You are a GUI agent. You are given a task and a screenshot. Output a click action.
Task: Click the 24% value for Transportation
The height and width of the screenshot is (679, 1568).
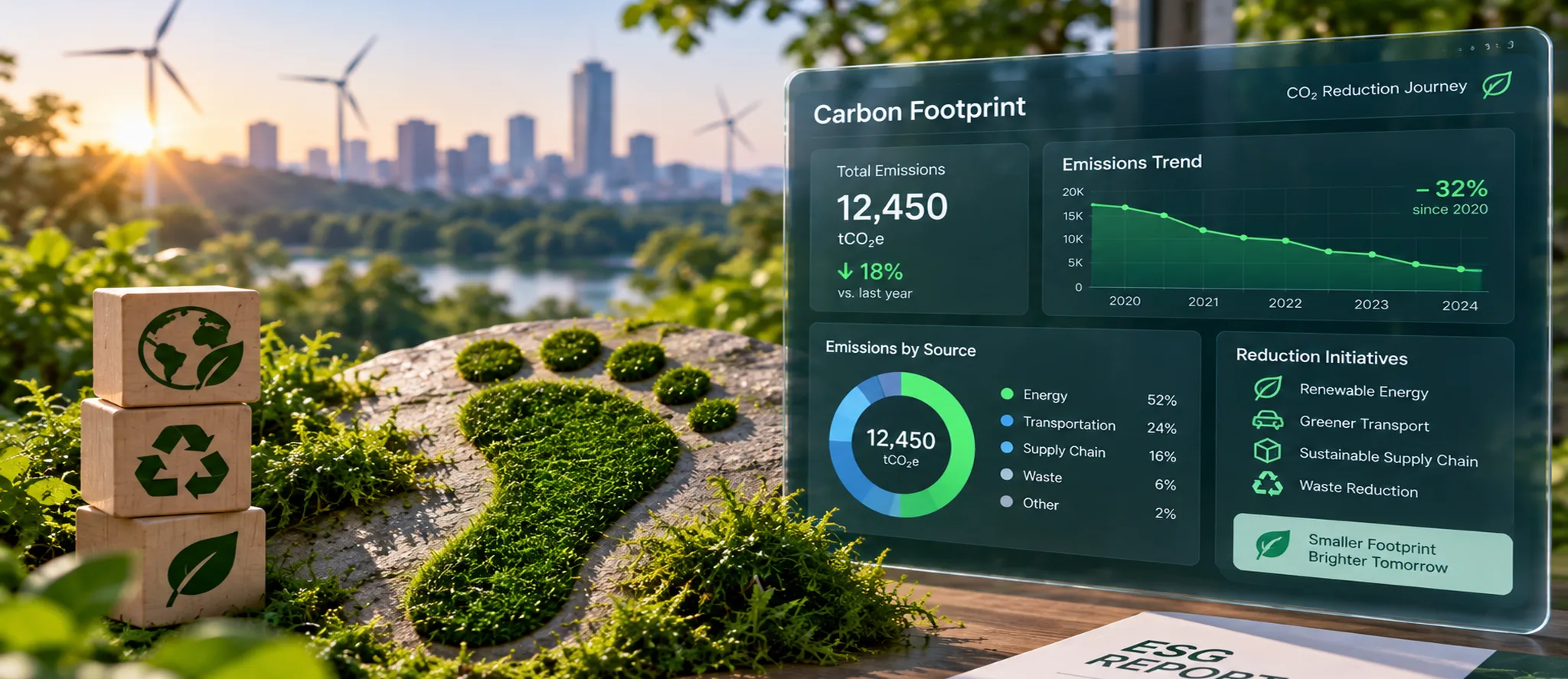tap(1161, 428)
